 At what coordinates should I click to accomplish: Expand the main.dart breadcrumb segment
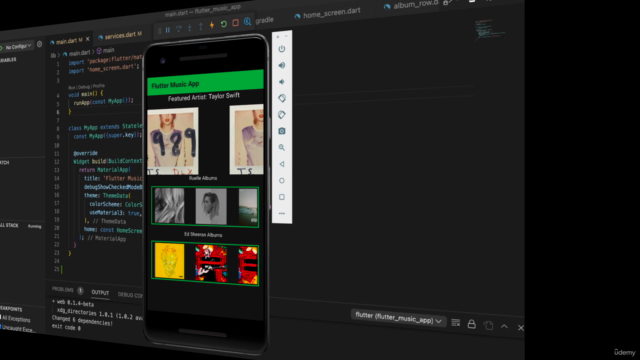click(76, 53)
